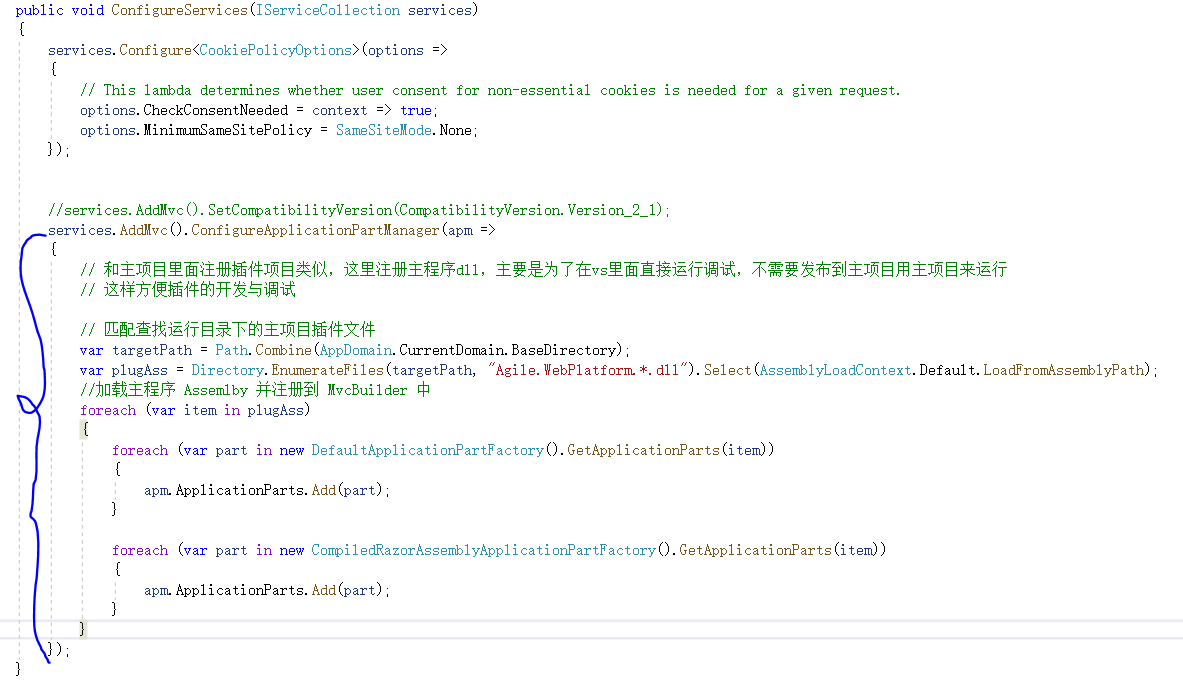The image size is (1183, 691).
Task: Click the ConfigureApplicationPartManager method call
Action: tap(315, 230)
